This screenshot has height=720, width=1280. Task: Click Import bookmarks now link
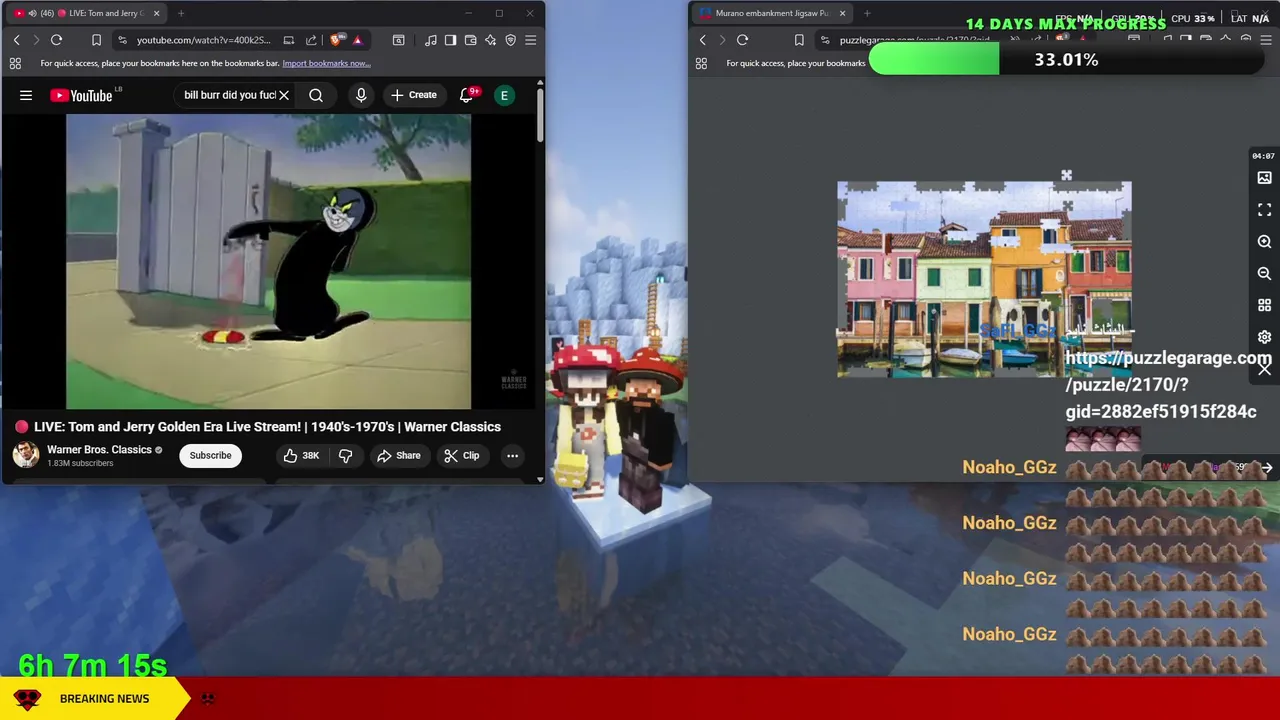click(x=326, y=63)
